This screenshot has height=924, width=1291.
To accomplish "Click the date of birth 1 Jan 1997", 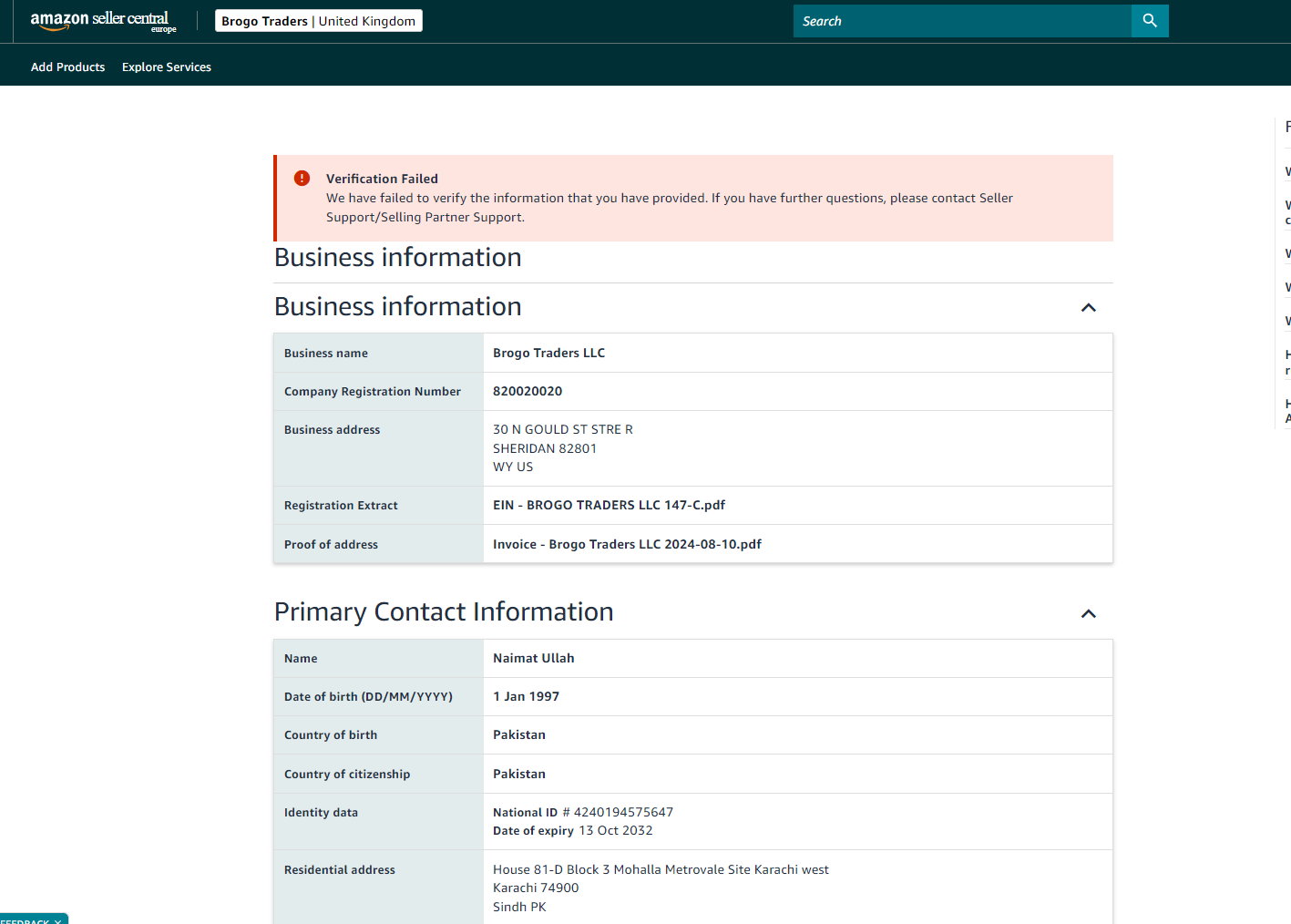I will pyautogui.click(x=526, y=696).
